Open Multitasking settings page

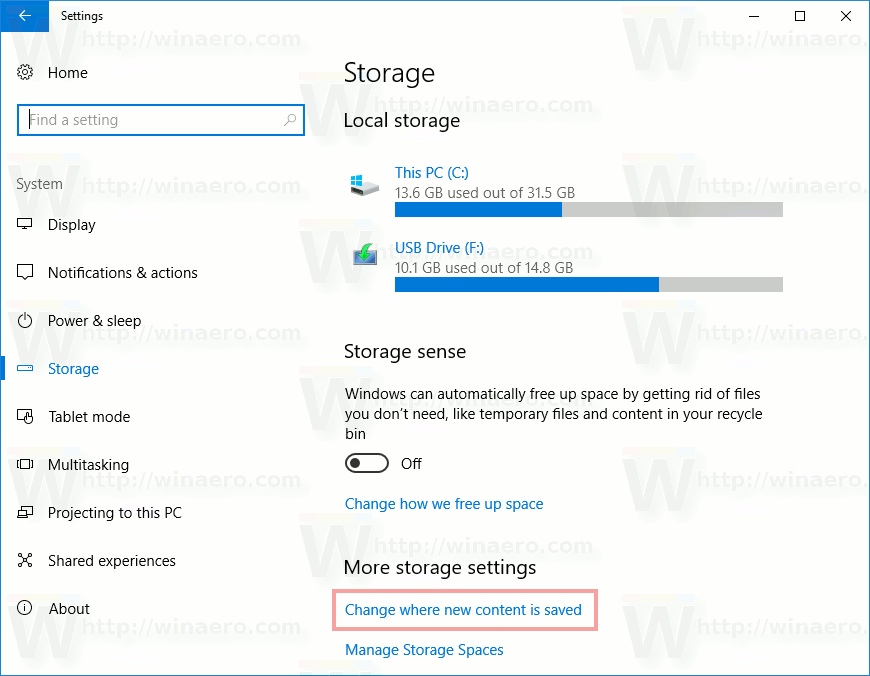click(88, 465)
